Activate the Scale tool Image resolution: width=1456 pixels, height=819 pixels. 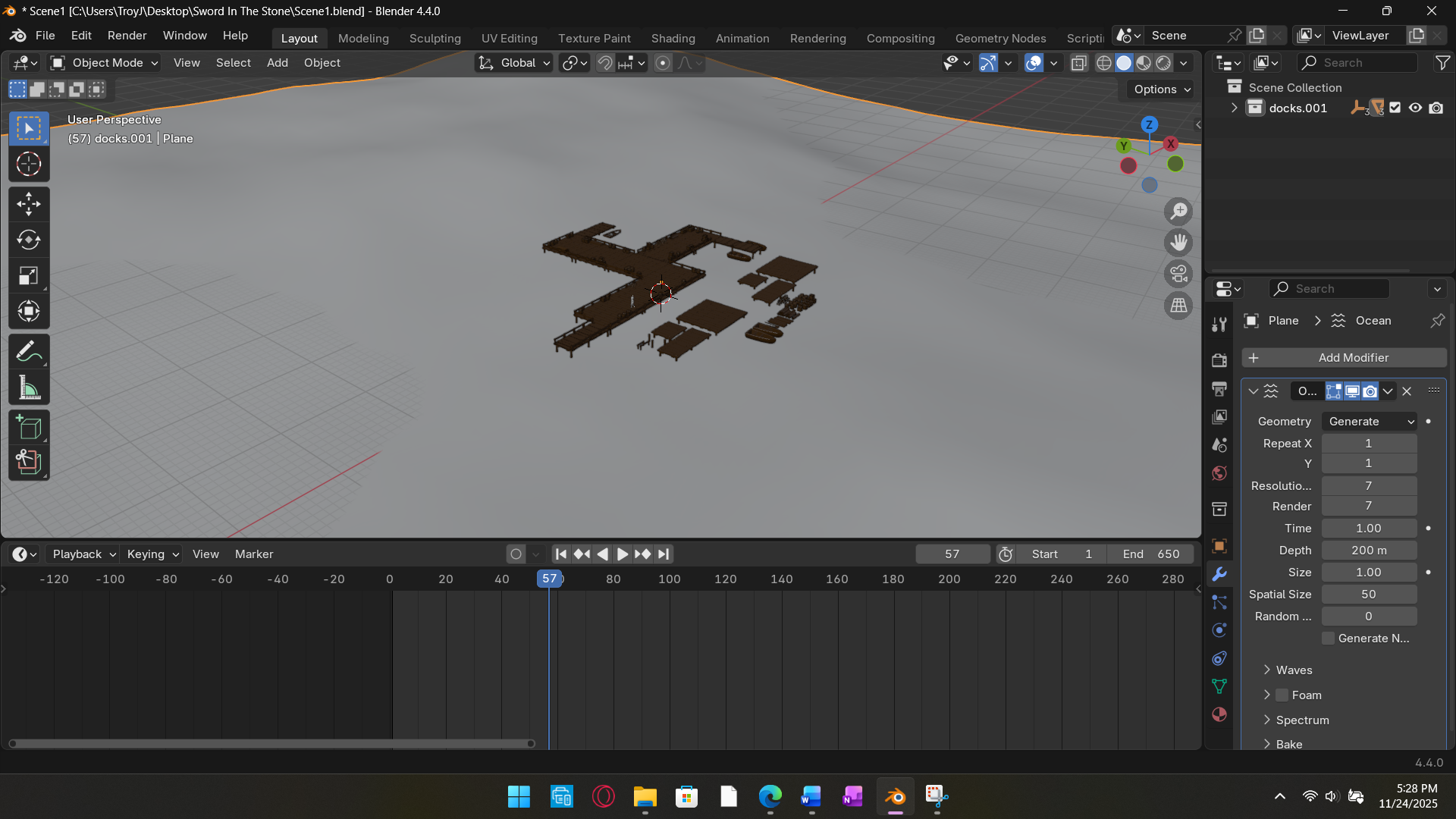(29, 276)
